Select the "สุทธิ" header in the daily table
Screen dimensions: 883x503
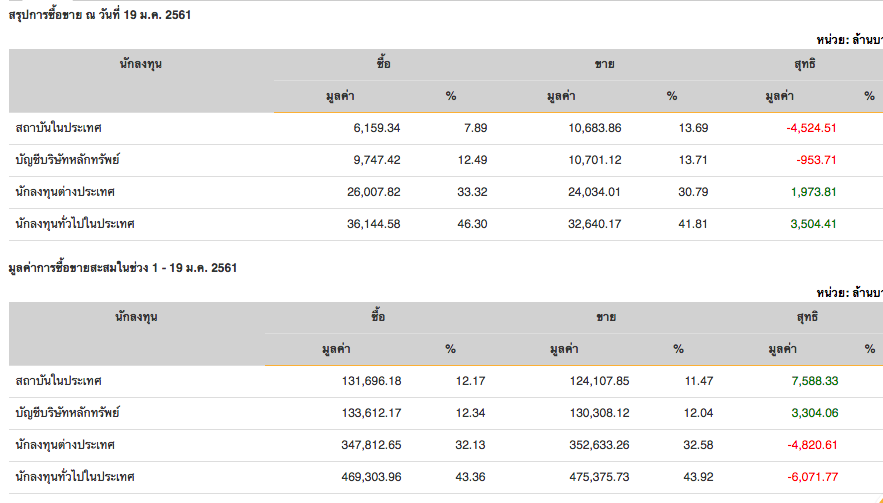tap(804, 64)
